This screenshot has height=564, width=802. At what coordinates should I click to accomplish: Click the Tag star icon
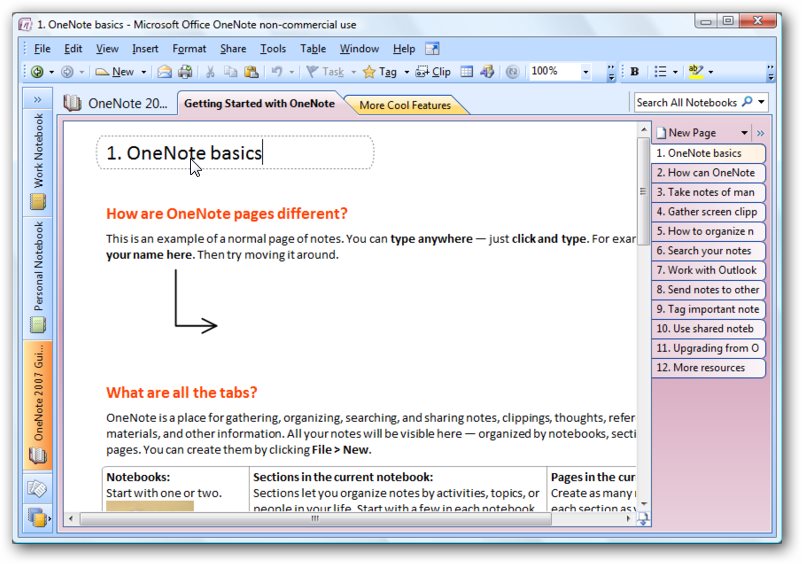tap(369, 72)
